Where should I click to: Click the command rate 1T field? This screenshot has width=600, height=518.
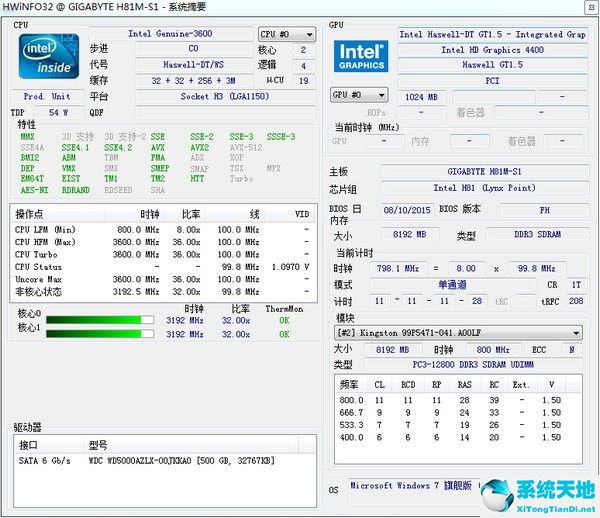[x=576, y=284]
